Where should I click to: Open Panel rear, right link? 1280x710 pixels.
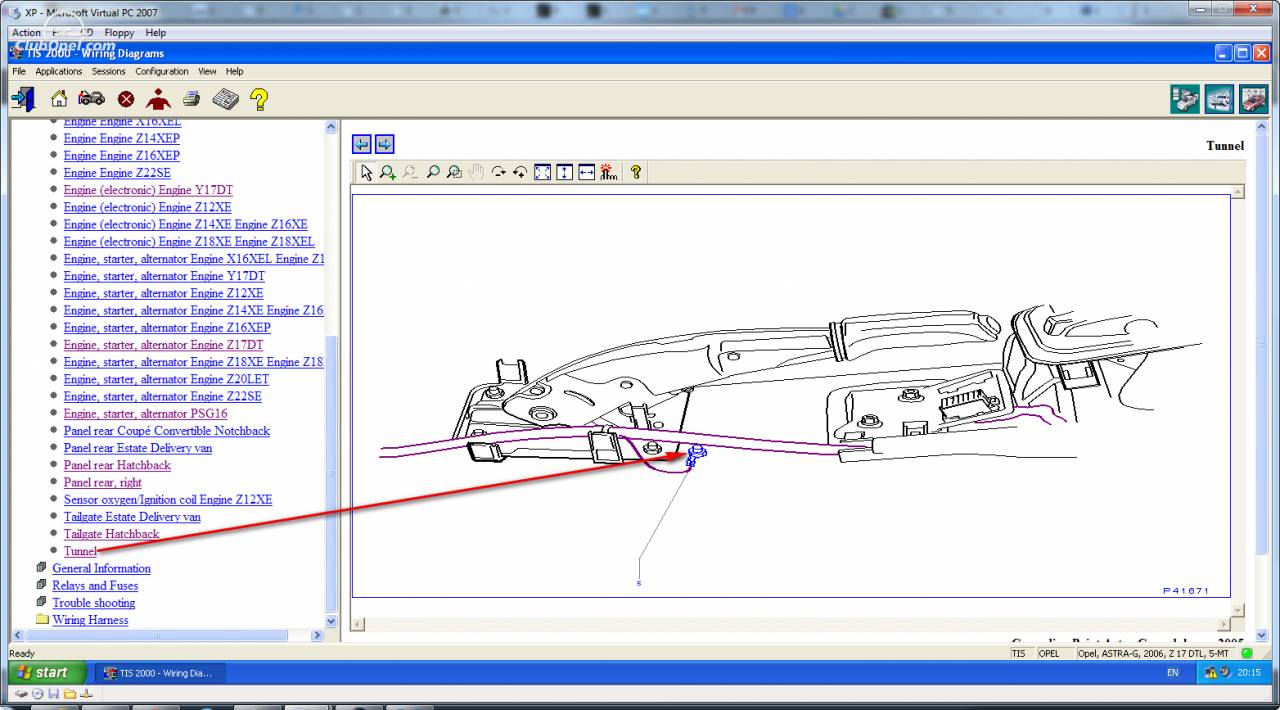coord(103,482)
